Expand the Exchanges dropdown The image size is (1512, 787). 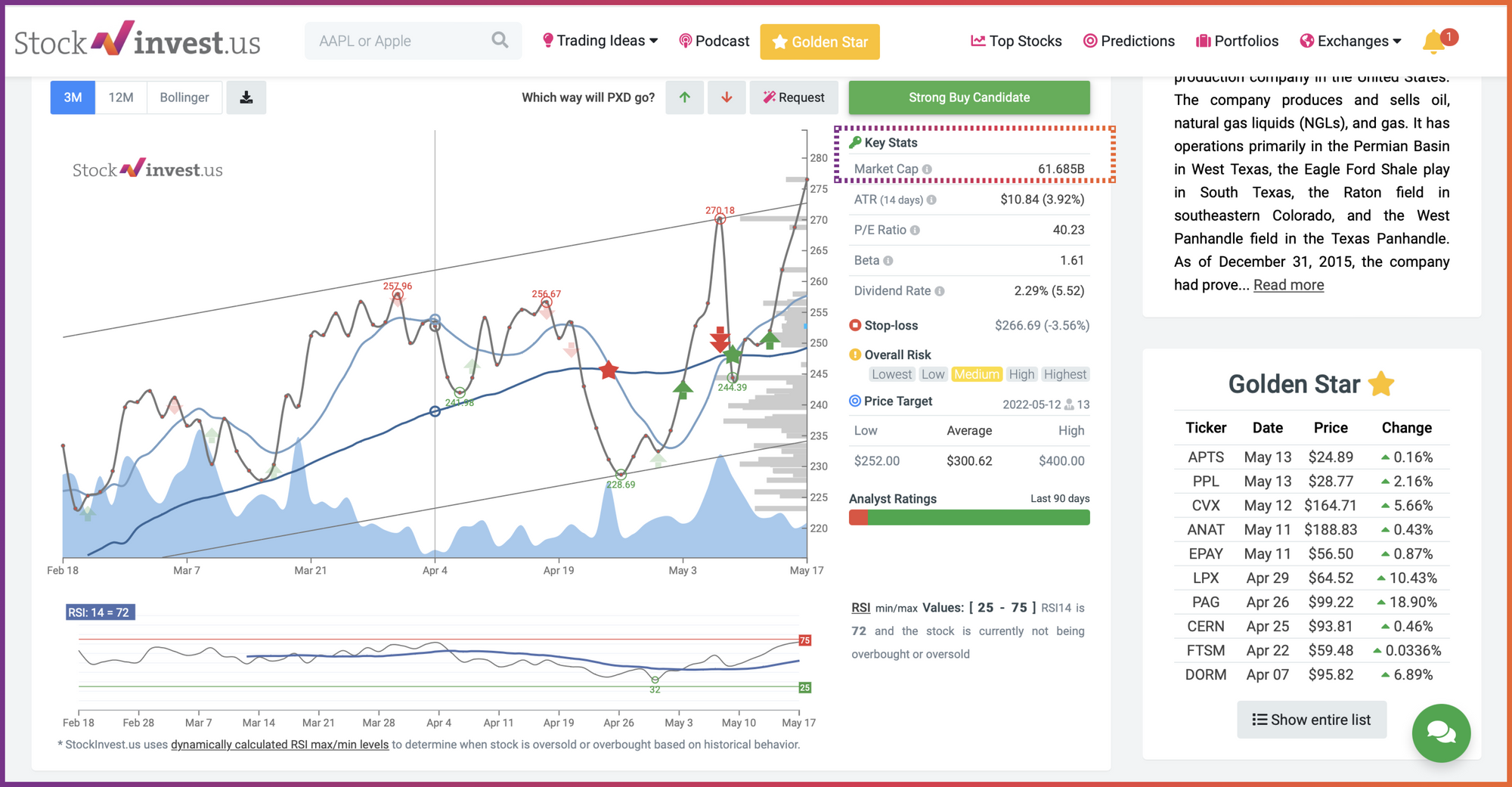(1351, 41)
